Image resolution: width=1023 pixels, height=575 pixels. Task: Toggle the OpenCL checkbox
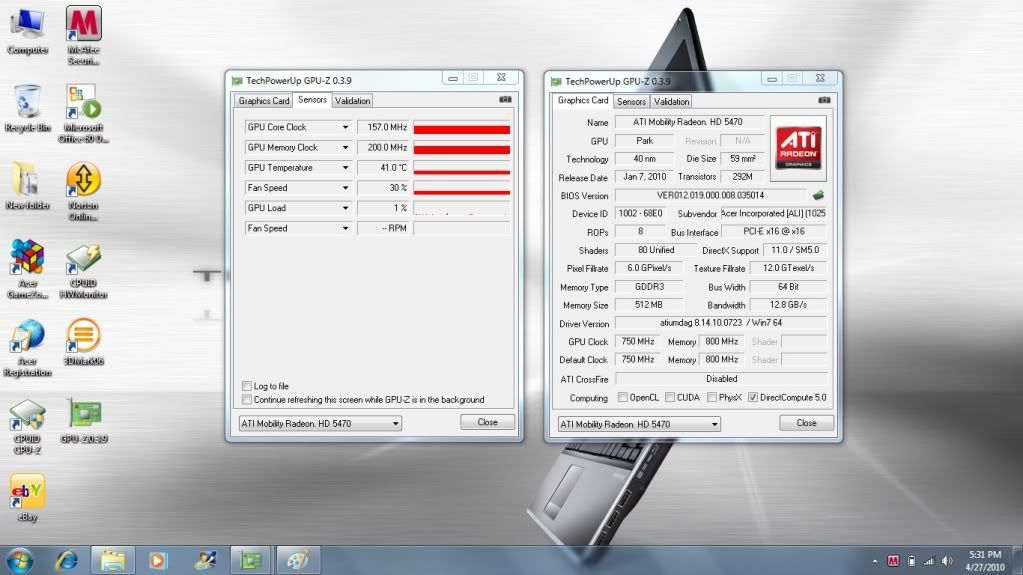(x=623, y=397)
